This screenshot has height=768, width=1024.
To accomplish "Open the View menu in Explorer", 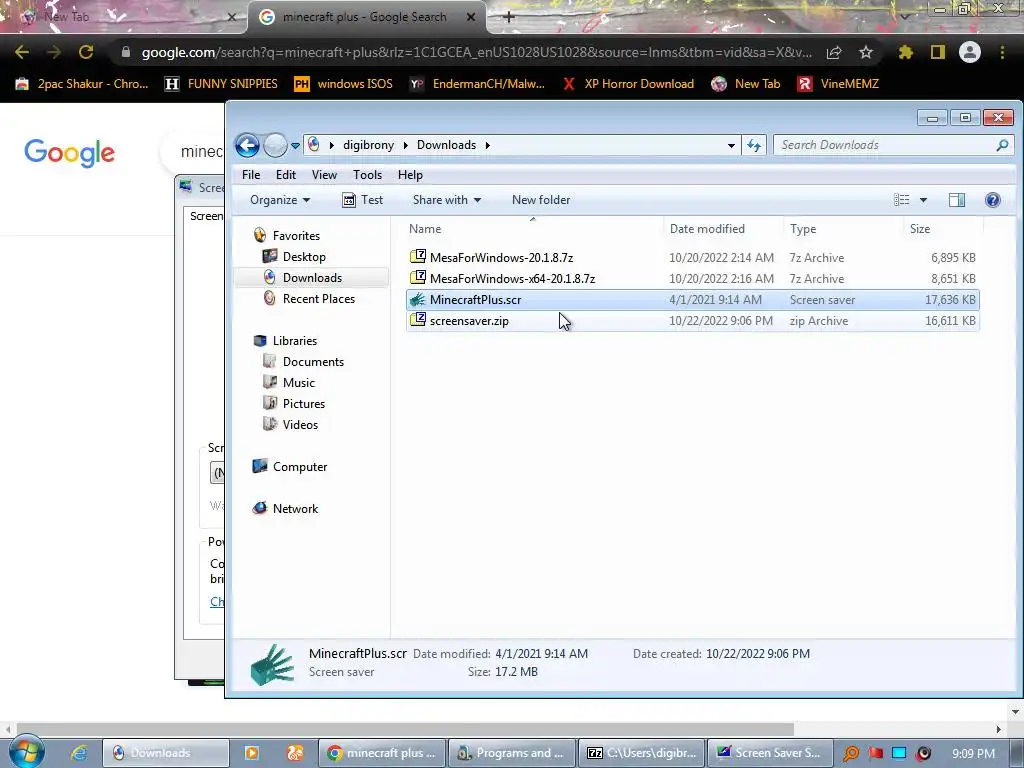I will [324, 175].
